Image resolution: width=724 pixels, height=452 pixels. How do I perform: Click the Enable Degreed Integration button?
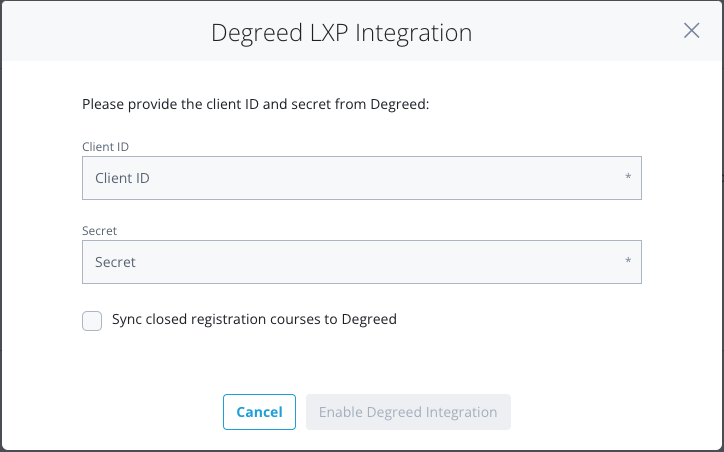pos(408,412)
